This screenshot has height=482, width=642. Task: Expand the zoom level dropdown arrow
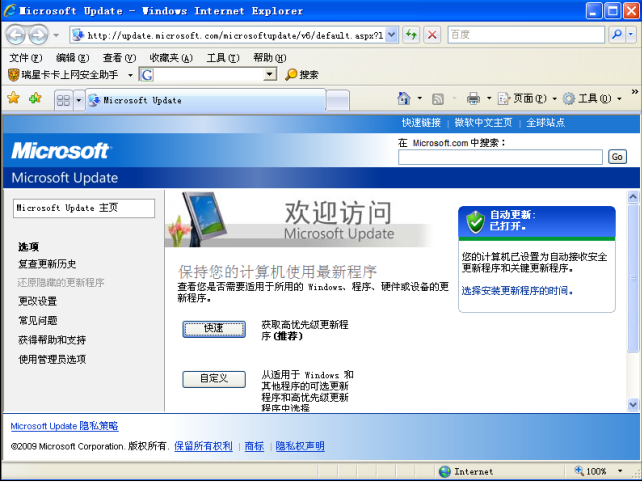[x=620, y=471]
